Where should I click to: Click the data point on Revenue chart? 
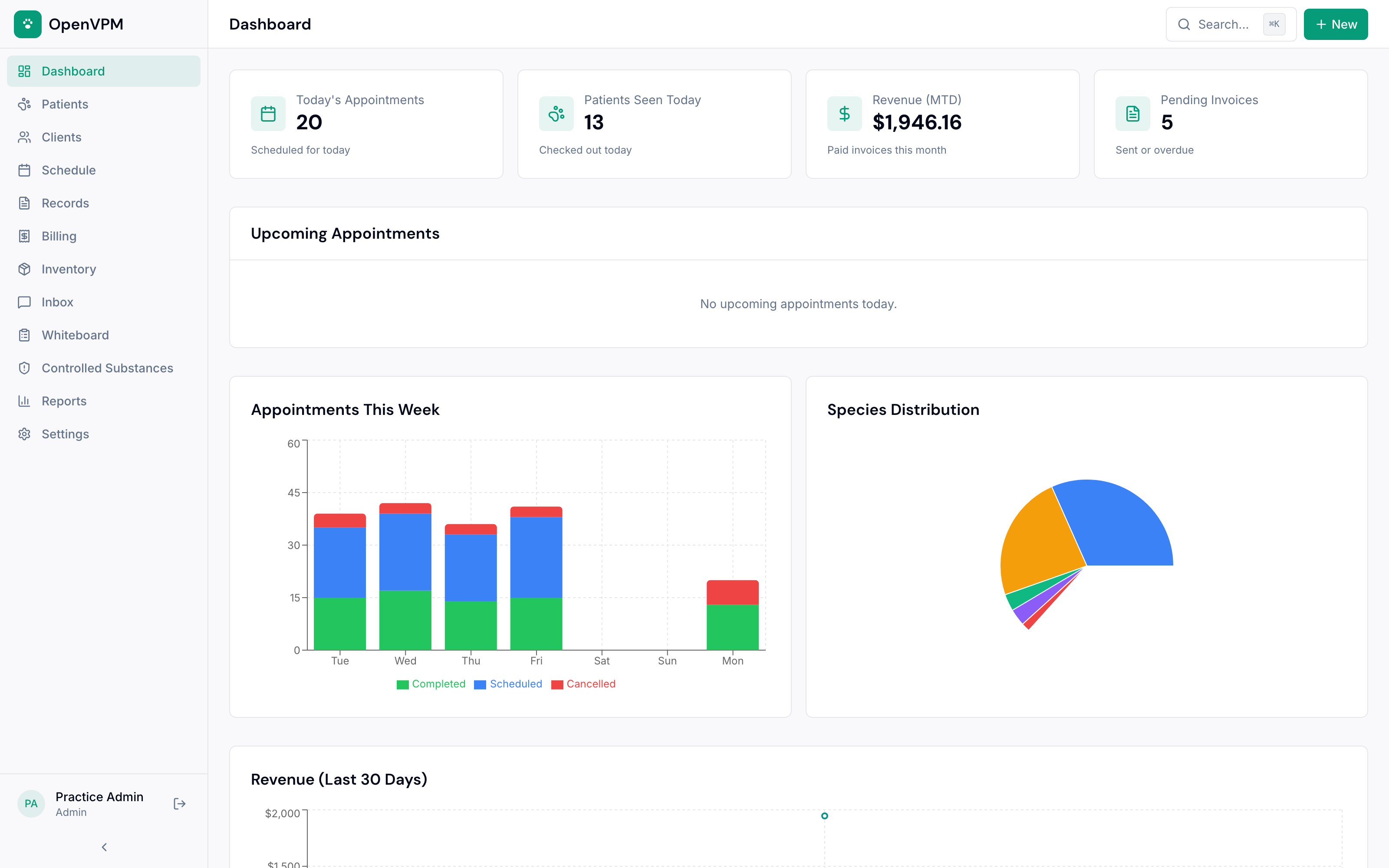pos(824,816)
